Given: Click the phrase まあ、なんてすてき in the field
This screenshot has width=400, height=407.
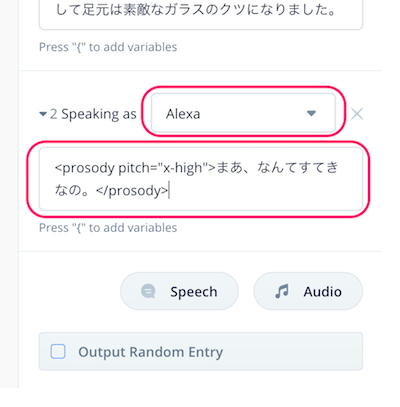Looking at the screenshot, I should point(278,167).
